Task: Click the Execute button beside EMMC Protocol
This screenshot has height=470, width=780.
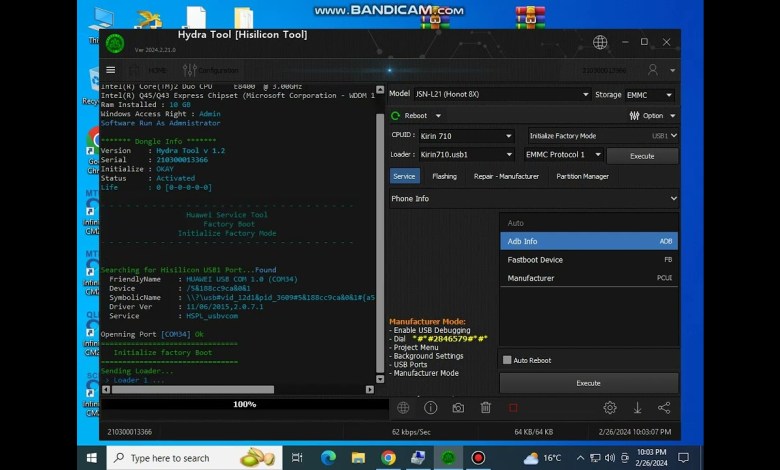Action: (x=642, y=156)
